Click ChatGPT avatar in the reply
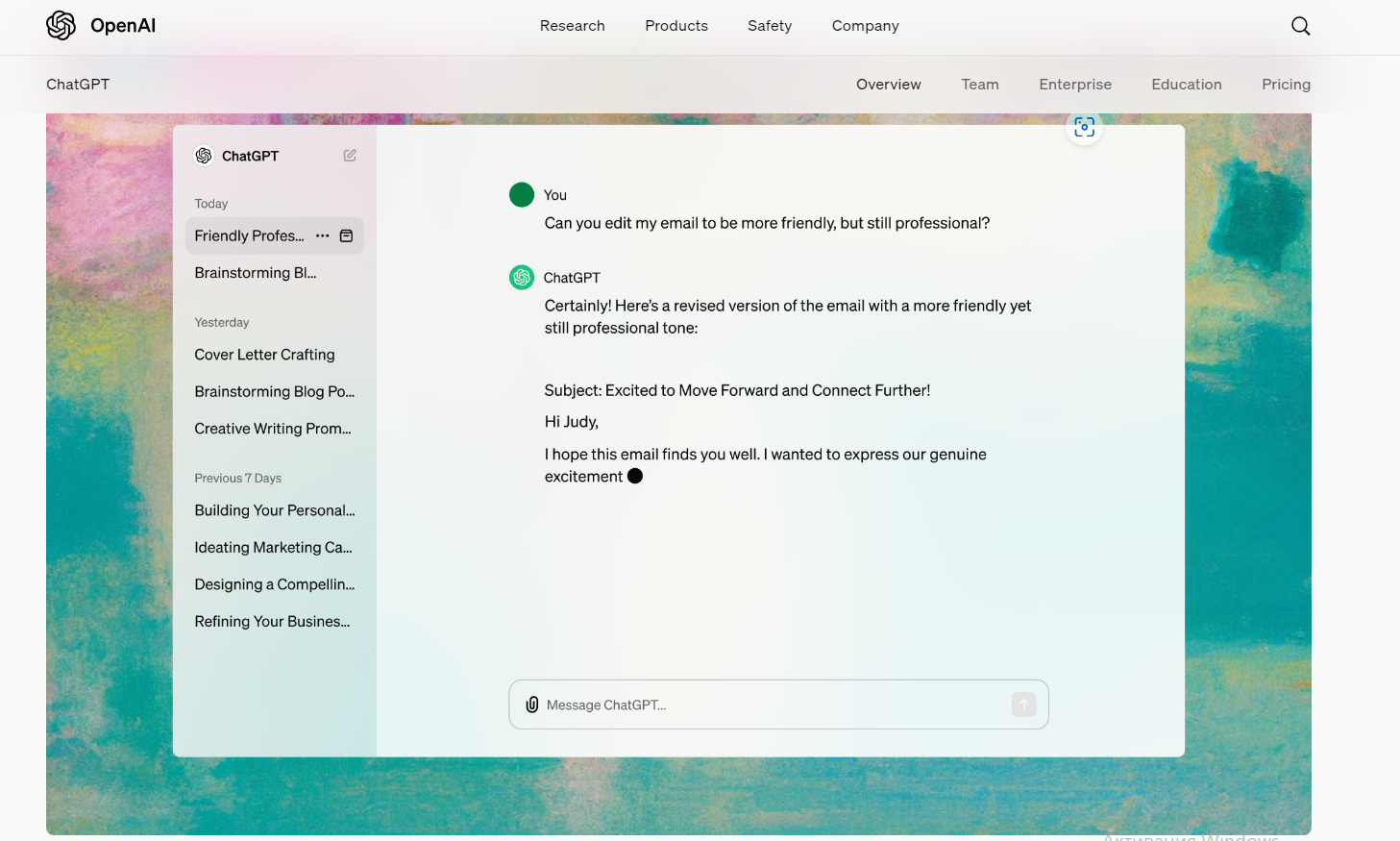 (522, 278)
